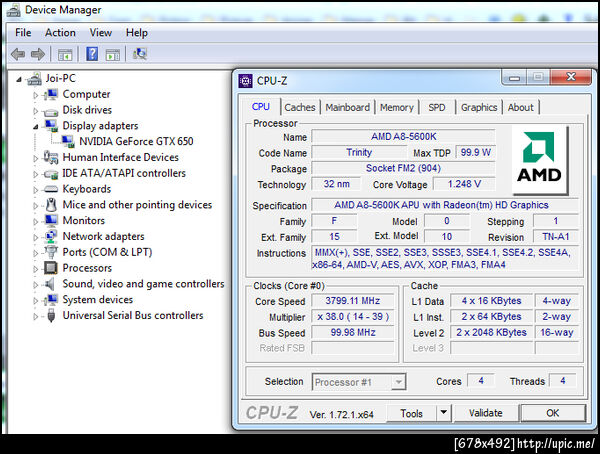
Task: Expand the Keyboards node arrow
Action: click(36, 190)
